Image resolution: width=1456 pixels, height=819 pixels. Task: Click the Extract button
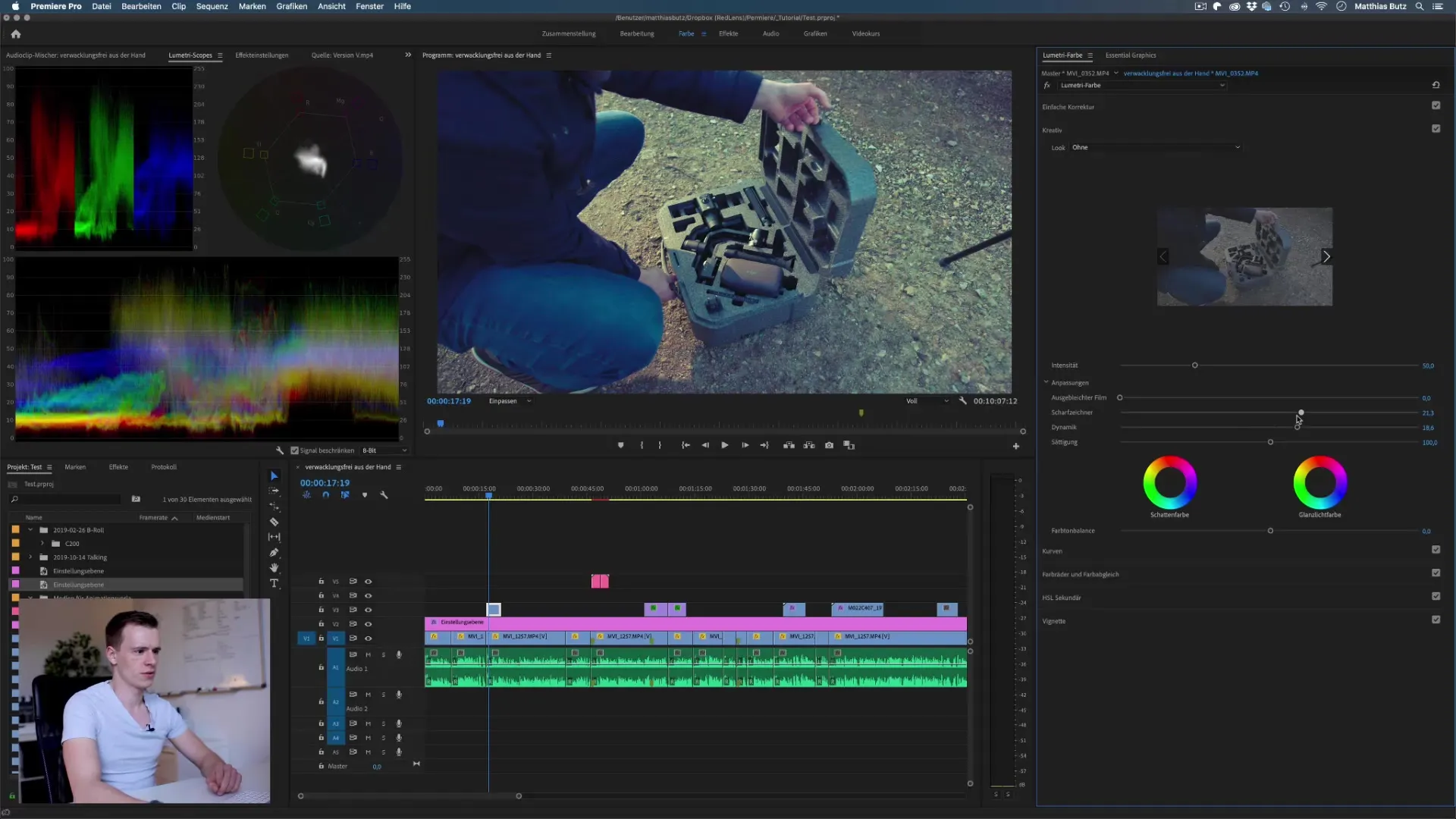pyautogui.click(x=809, y=445)
